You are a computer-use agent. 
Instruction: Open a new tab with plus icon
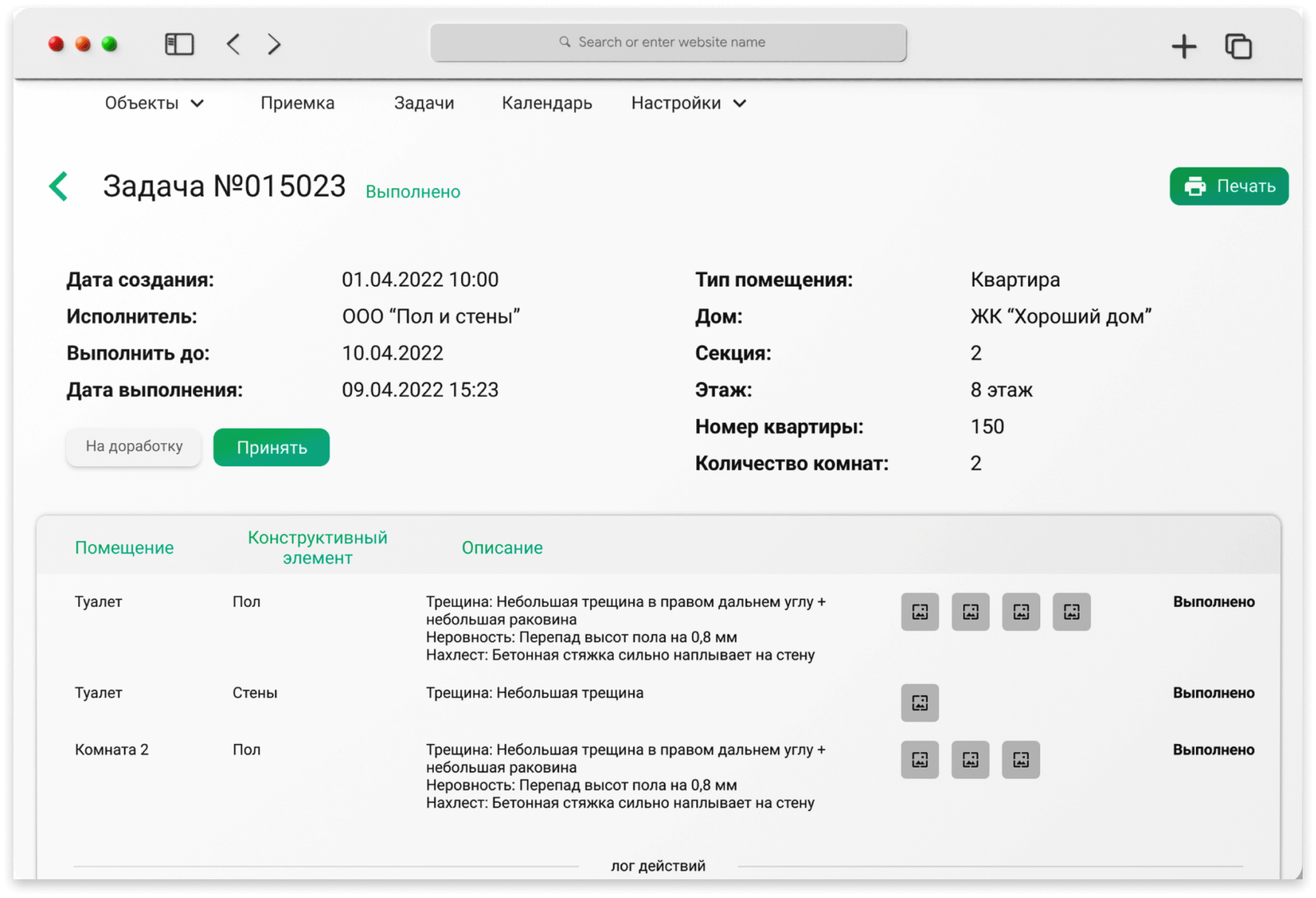(1183, 47)
